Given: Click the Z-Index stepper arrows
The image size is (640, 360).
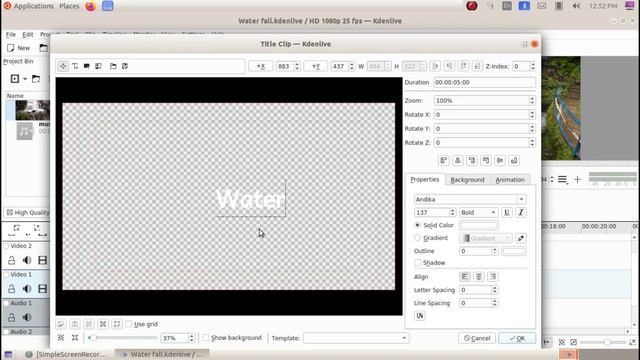Looking at the screenshot, I should tap(532, 66).
